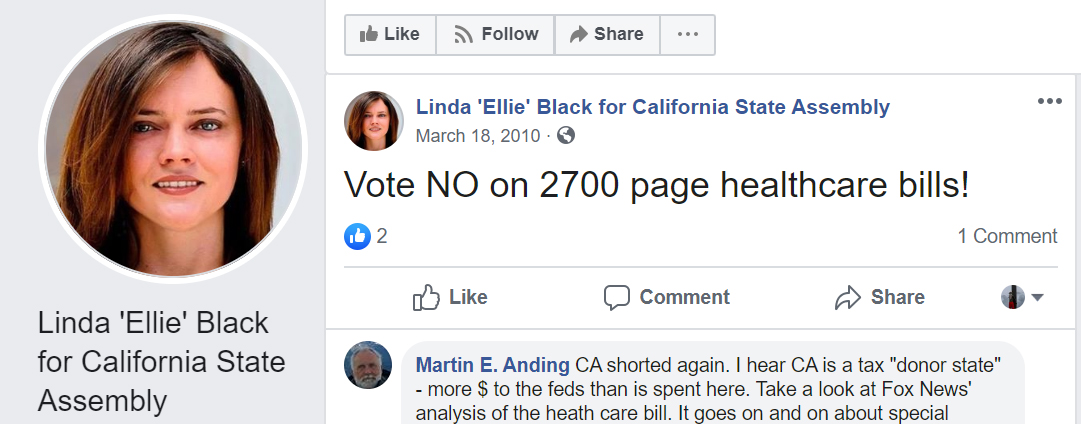Open the post author's small profile picture
The image size is (1081, 424).
[374, 120]
